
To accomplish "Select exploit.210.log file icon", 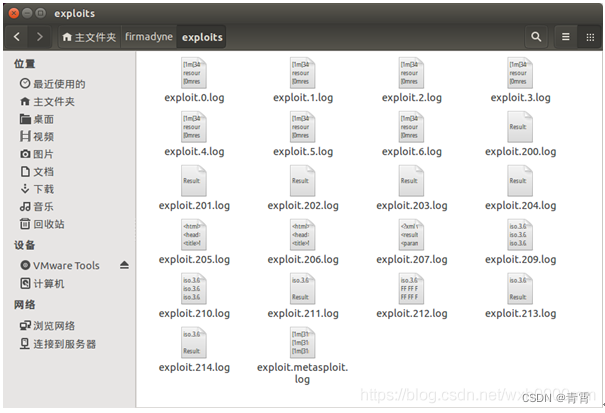I will [x=194, y=289].
